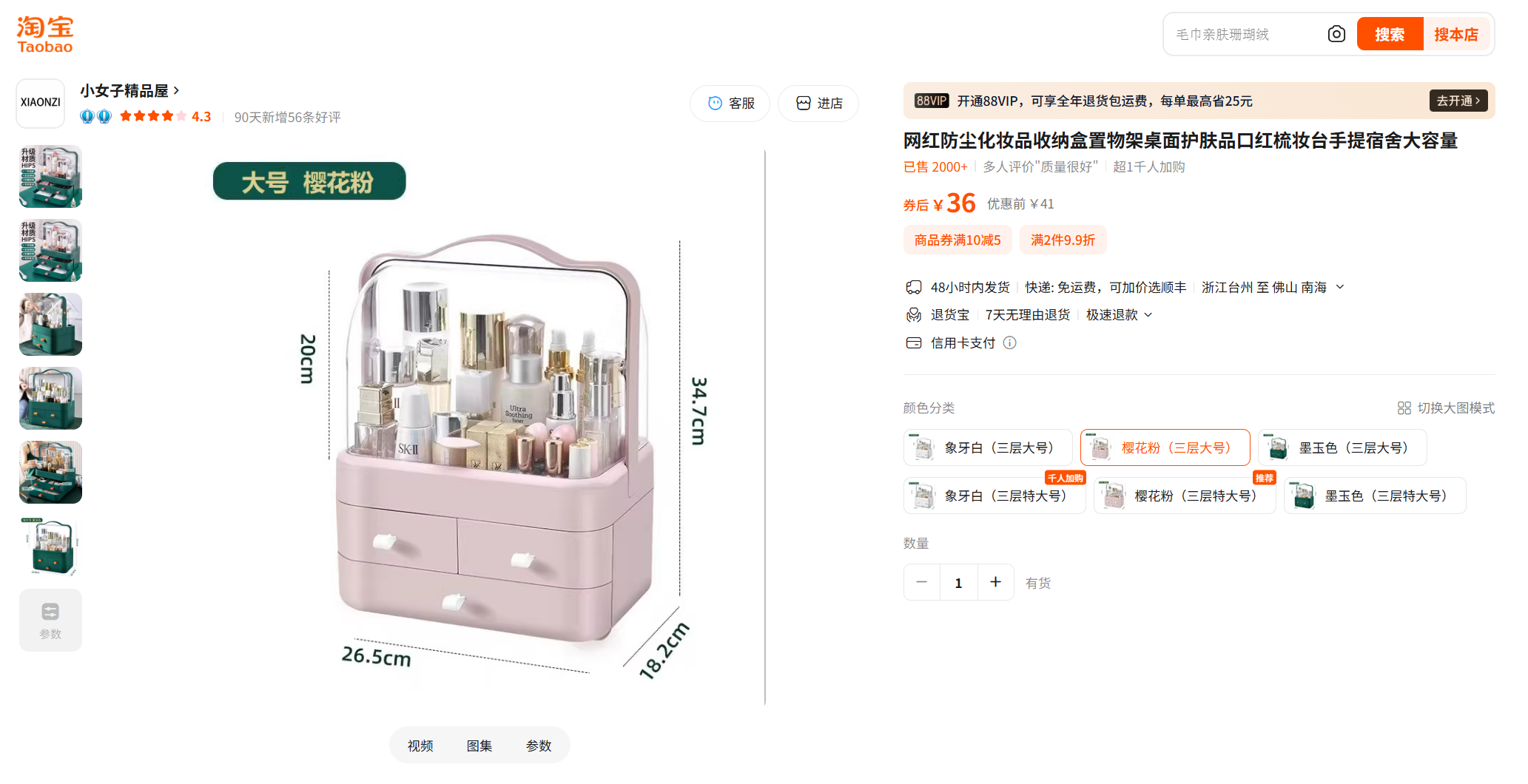This screenshot has width=1528, height=784.
Task: Increase quantity with plus button
Action: click(996, 583)
